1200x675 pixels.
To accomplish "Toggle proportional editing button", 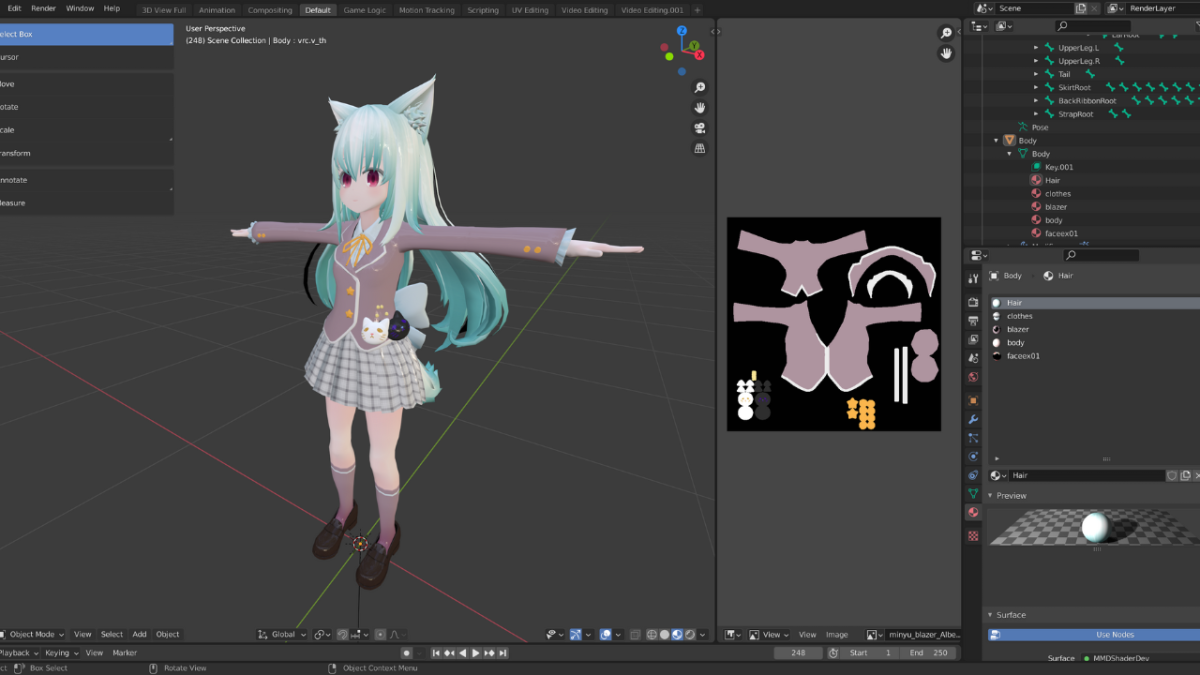I will pyautogui.click(x=380, y=635).
